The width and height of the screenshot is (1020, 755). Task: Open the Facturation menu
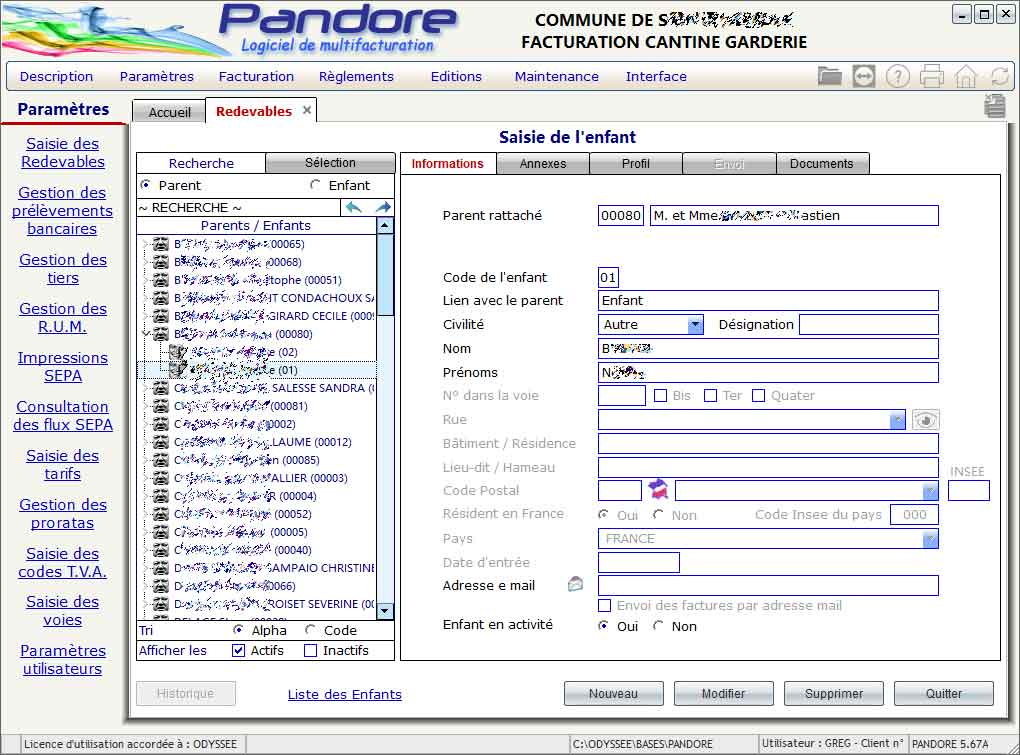(x=256, y=76)
